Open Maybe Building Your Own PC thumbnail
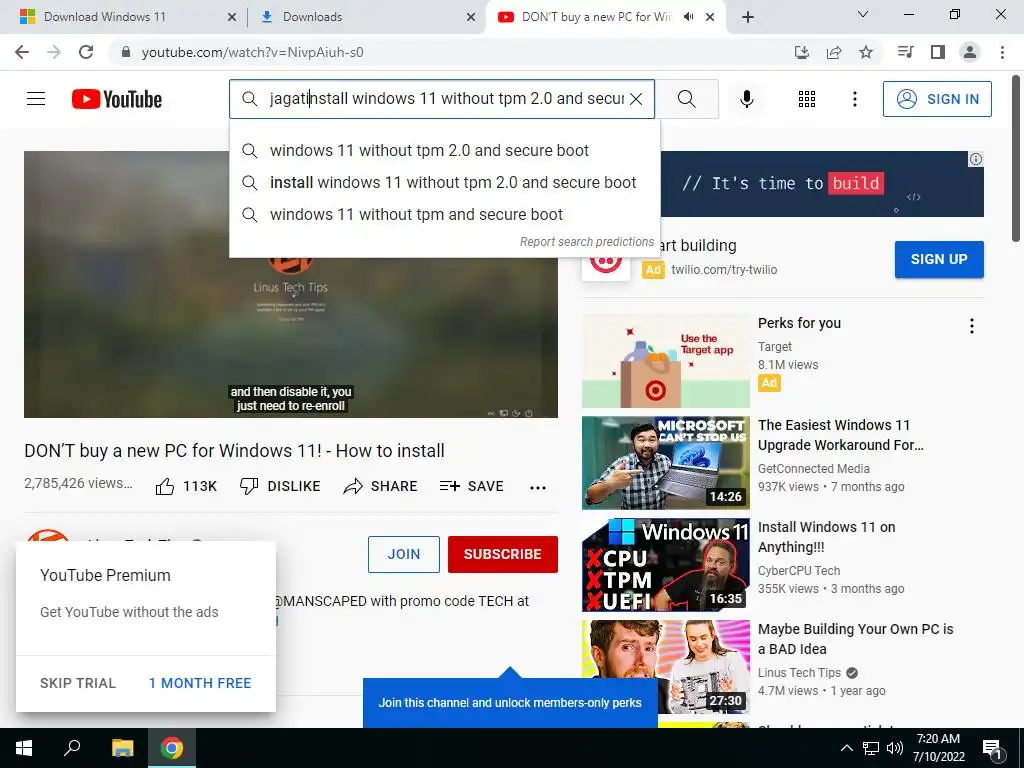This screenshot has height=768, width=1024. click(x=665, y=667)
